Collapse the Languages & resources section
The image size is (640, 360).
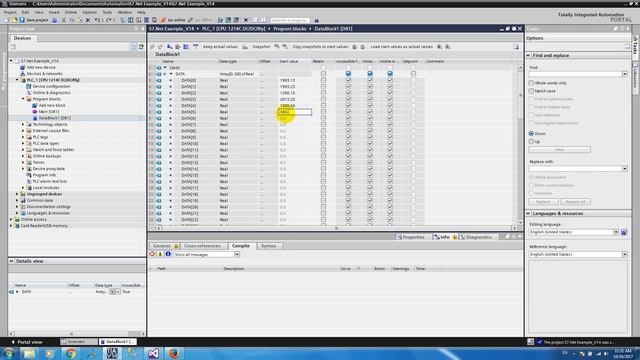click(x=529, y=213)
